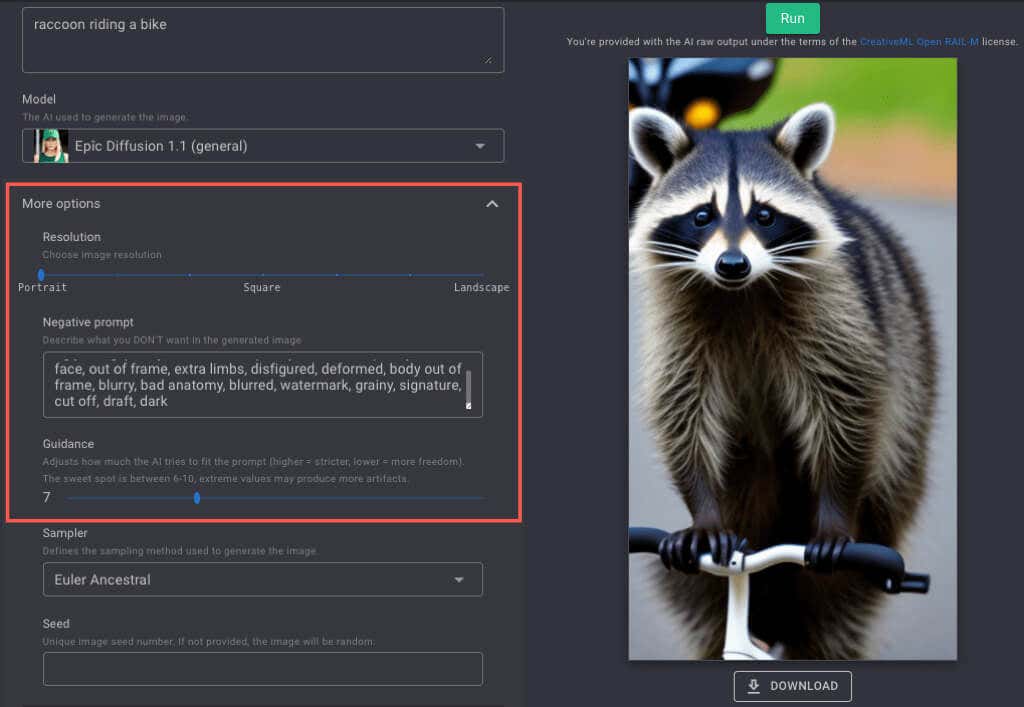Image resolution: width=1024 pixels, height=707 pixels.
Task: Click the Guidance slider handle
Action: click(197, 497)
